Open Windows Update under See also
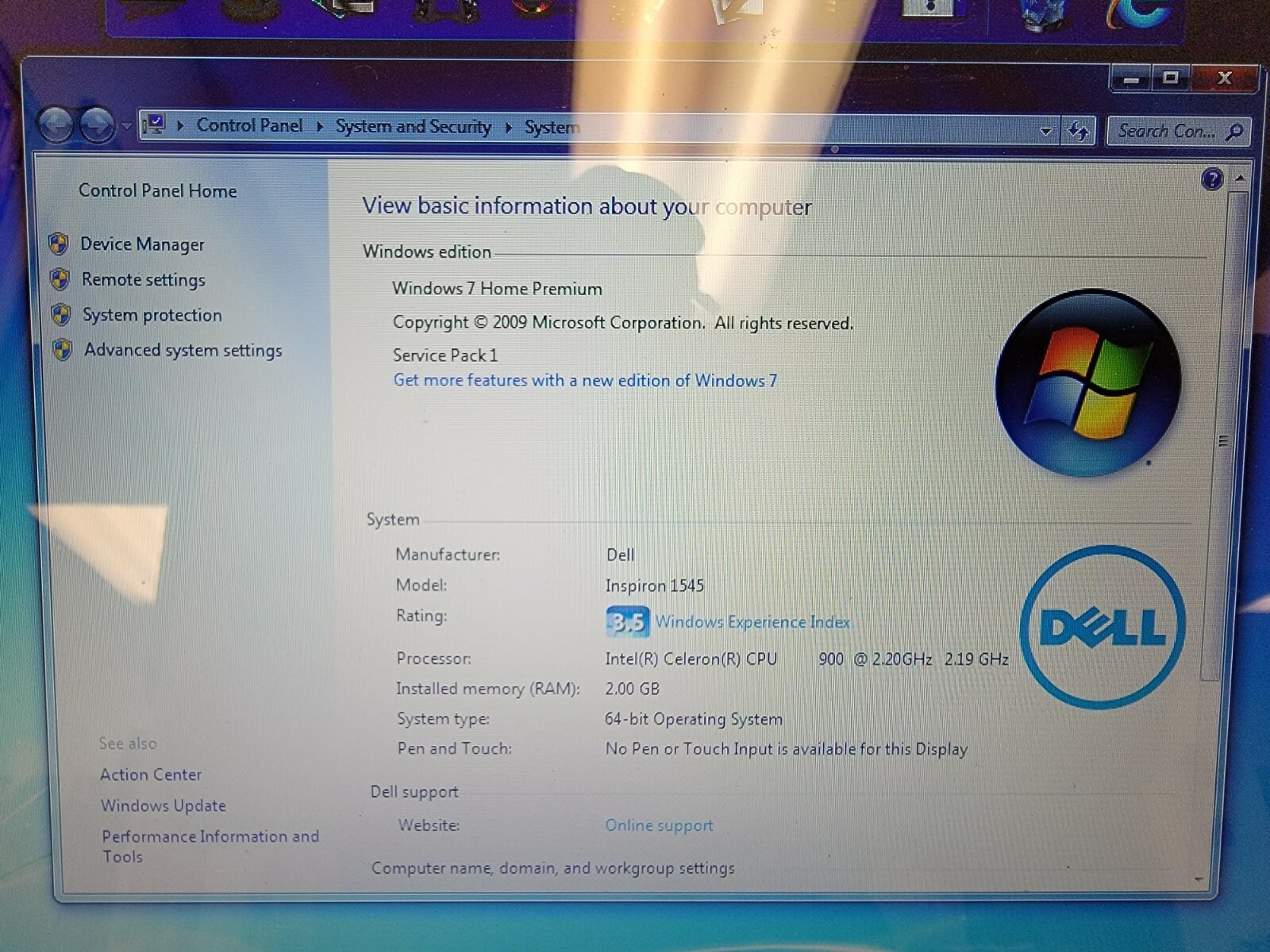This screenshot has width=1270, height=952. (164, 805)
